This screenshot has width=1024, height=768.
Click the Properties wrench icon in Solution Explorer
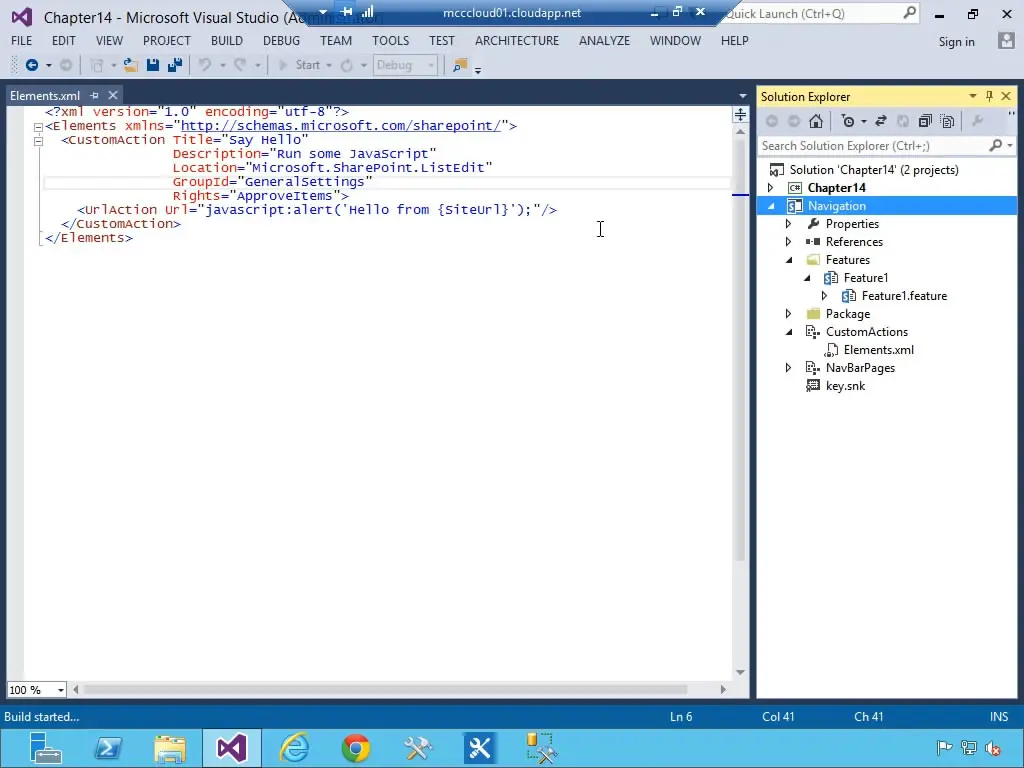978,121
